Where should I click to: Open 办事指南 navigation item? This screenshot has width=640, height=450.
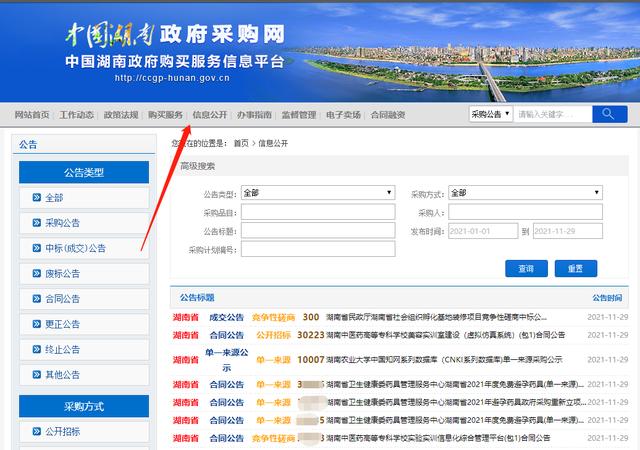[x=254, y=115]
